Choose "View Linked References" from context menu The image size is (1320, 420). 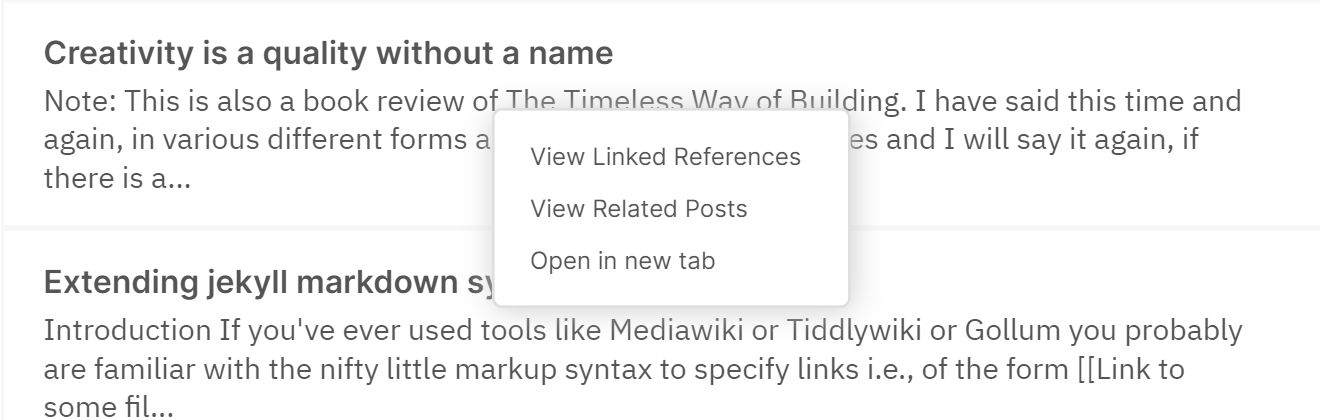665,157
